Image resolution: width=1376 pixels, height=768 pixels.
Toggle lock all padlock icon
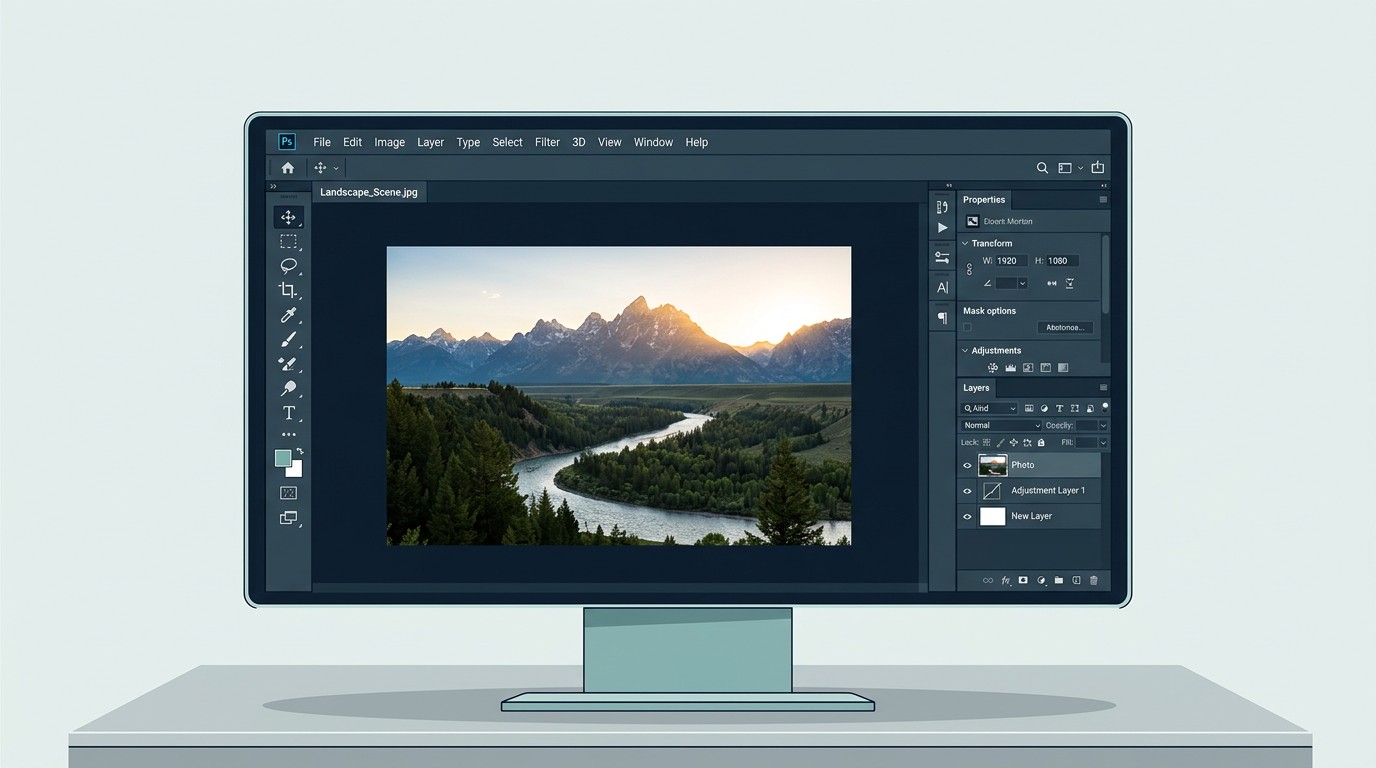(x=1041, y=442)
